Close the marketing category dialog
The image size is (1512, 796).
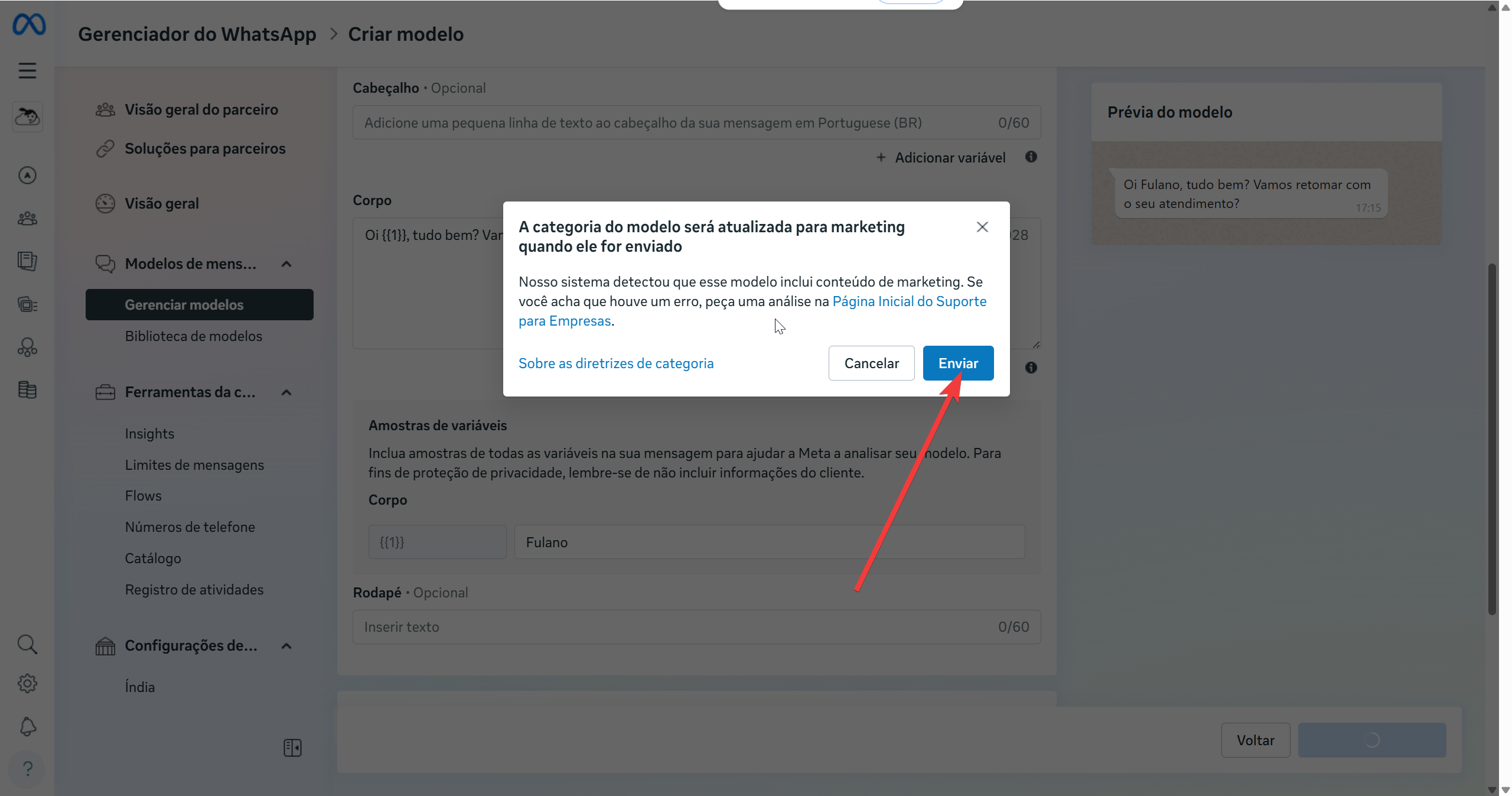pos(982,227)
